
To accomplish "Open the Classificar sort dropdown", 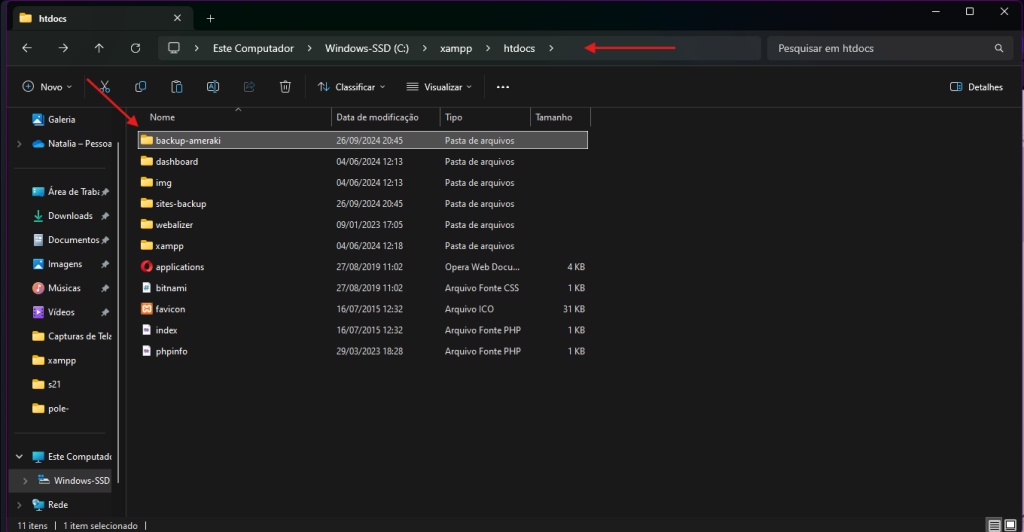I will [x=351, y=87].
